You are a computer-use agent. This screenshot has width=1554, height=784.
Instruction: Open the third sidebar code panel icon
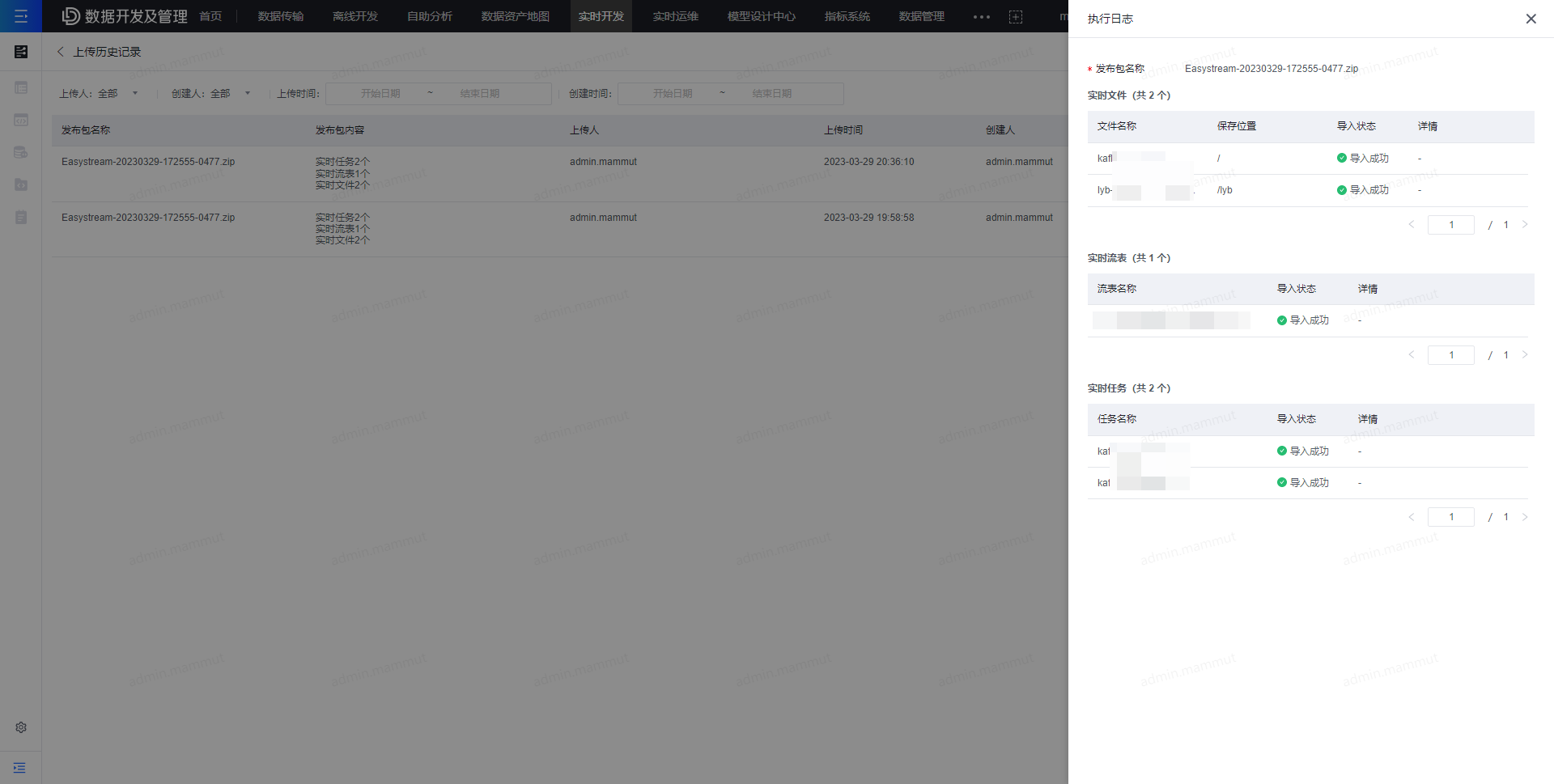point(21,120)
